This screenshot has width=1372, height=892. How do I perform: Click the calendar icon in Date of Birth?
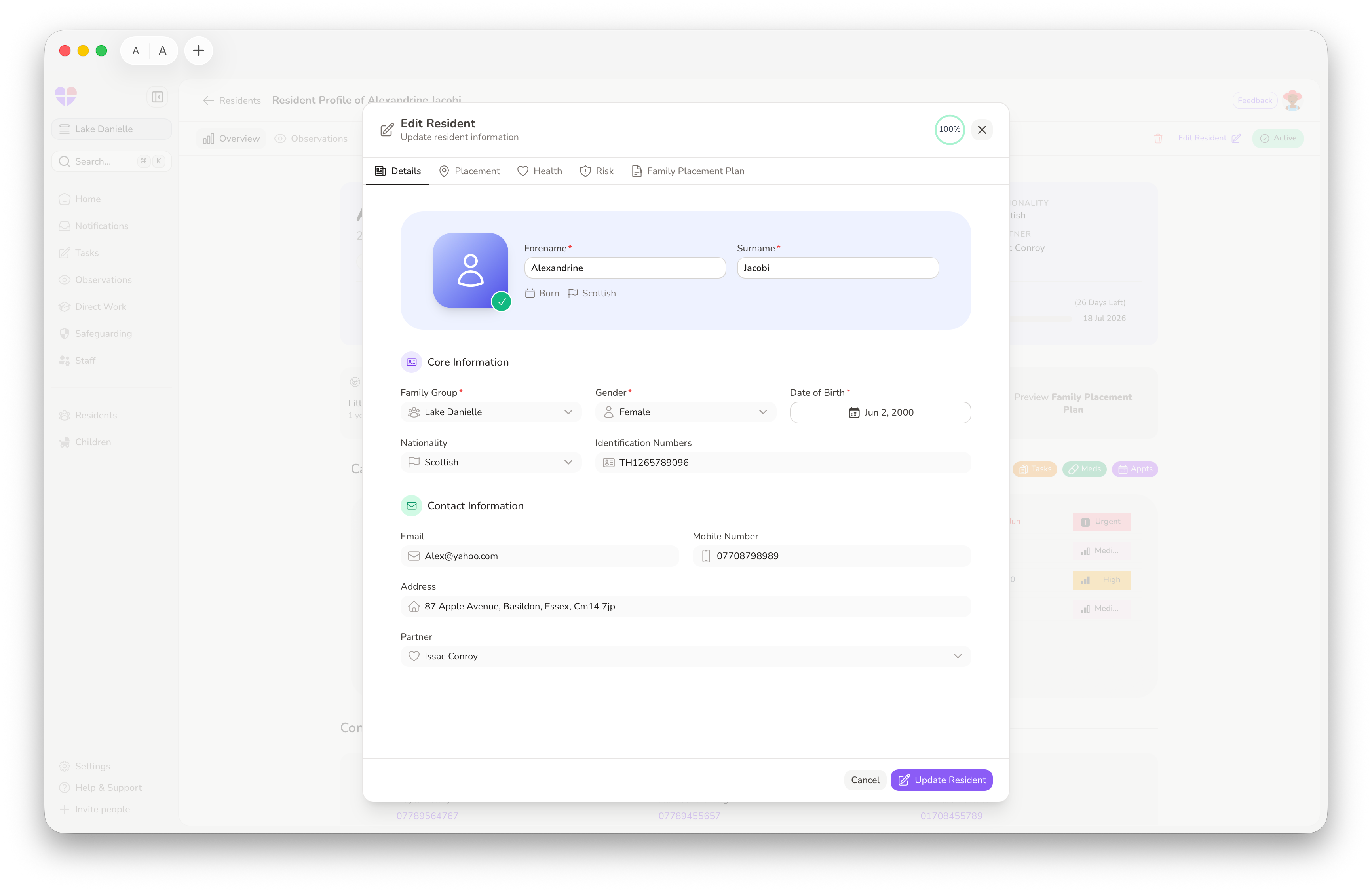click(x=854, y=413)
